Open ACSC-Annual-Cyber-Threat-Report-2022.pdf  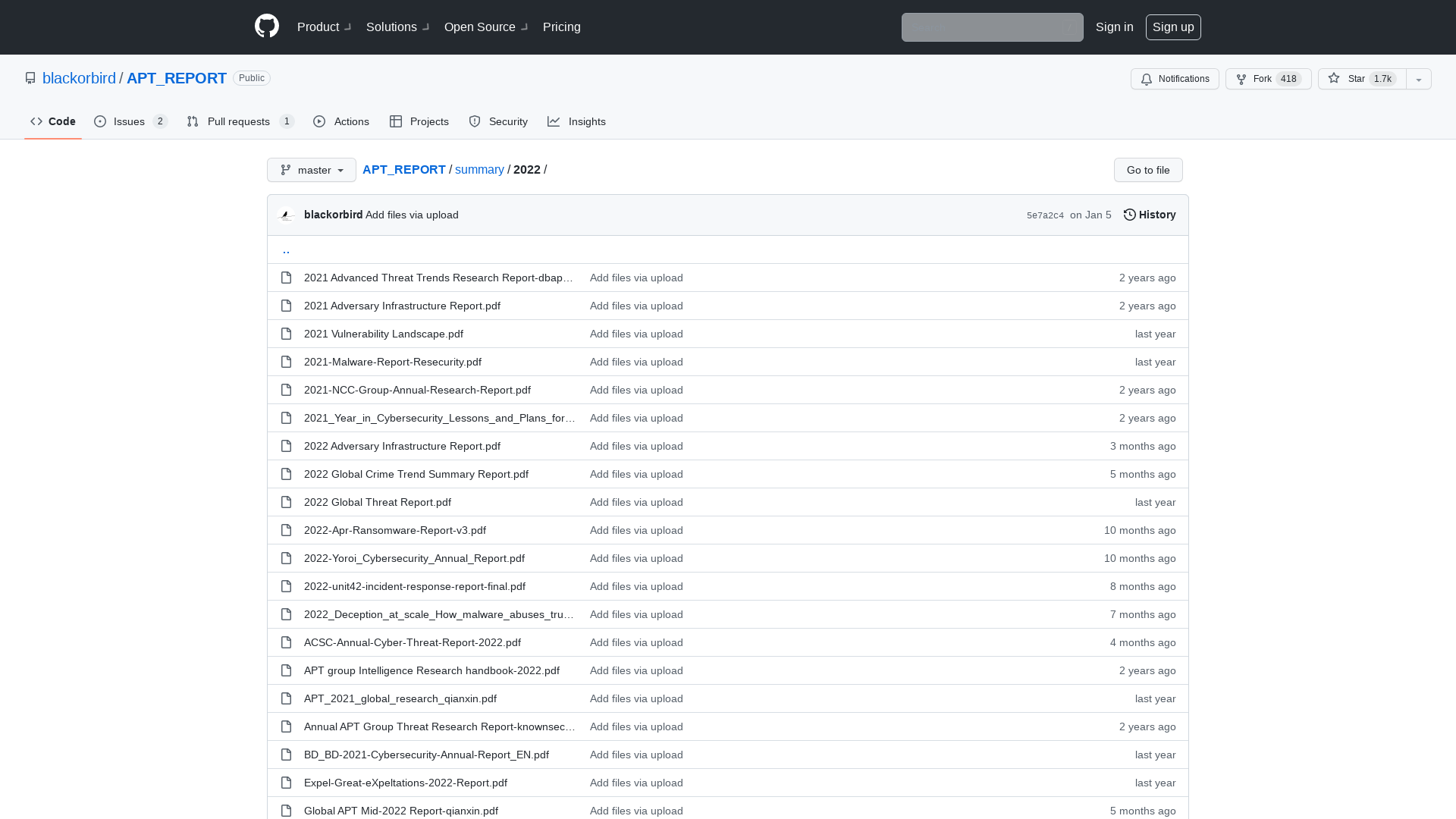(413, 642)
